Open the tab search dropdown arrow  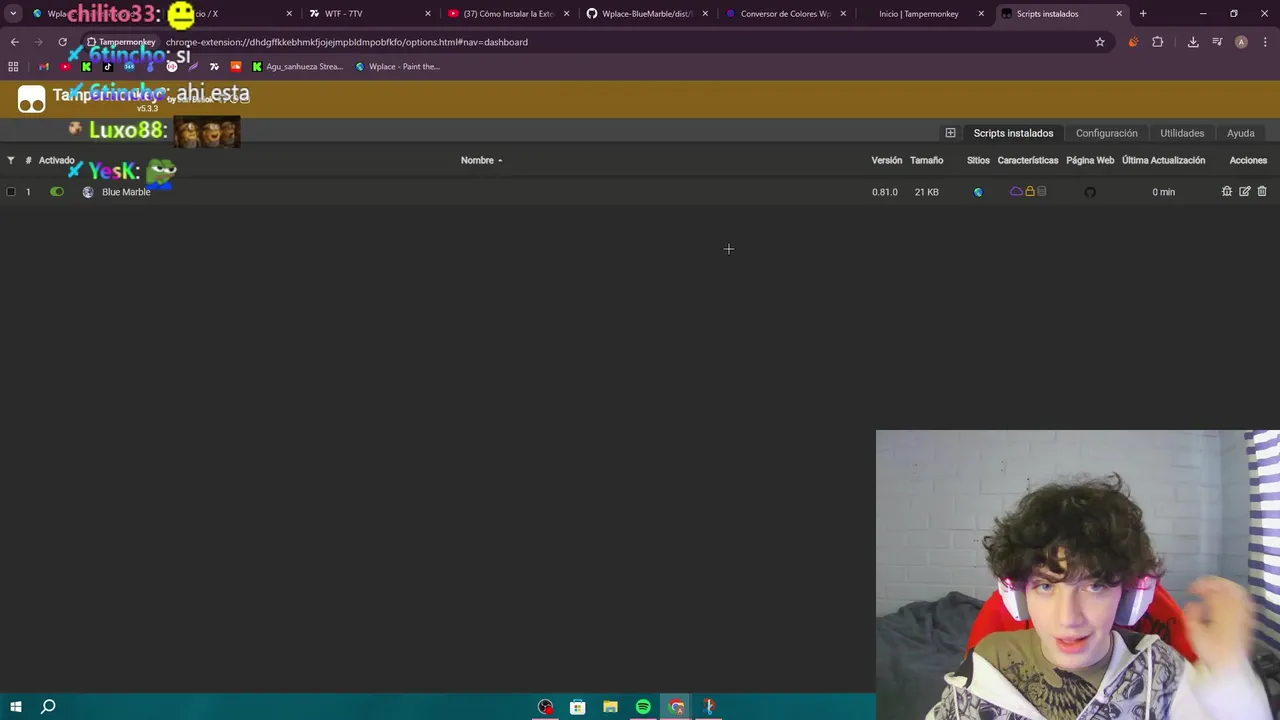tap(13, 14)
